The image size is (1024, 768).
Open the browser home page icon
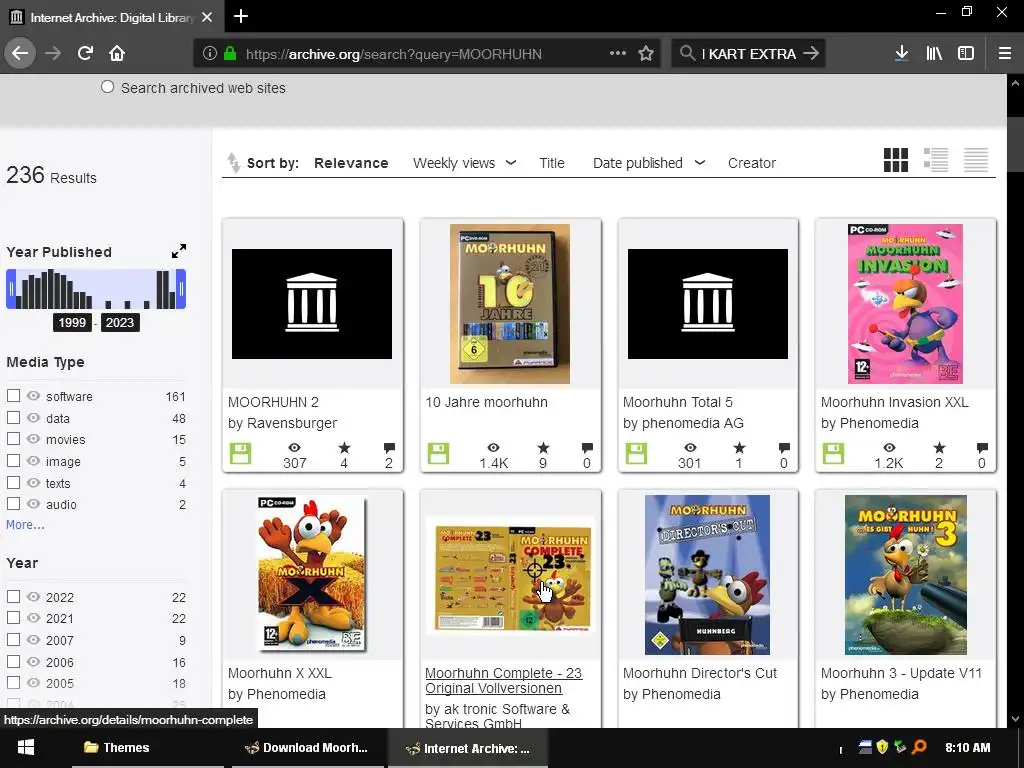pos(117,54)
